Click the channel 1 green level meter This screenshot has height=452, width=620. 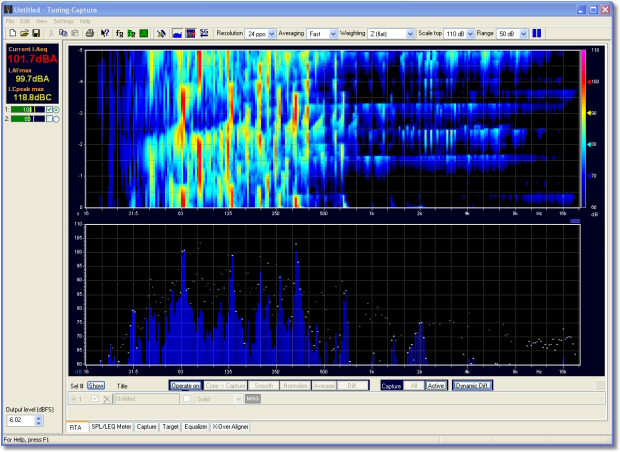(28, 110)
